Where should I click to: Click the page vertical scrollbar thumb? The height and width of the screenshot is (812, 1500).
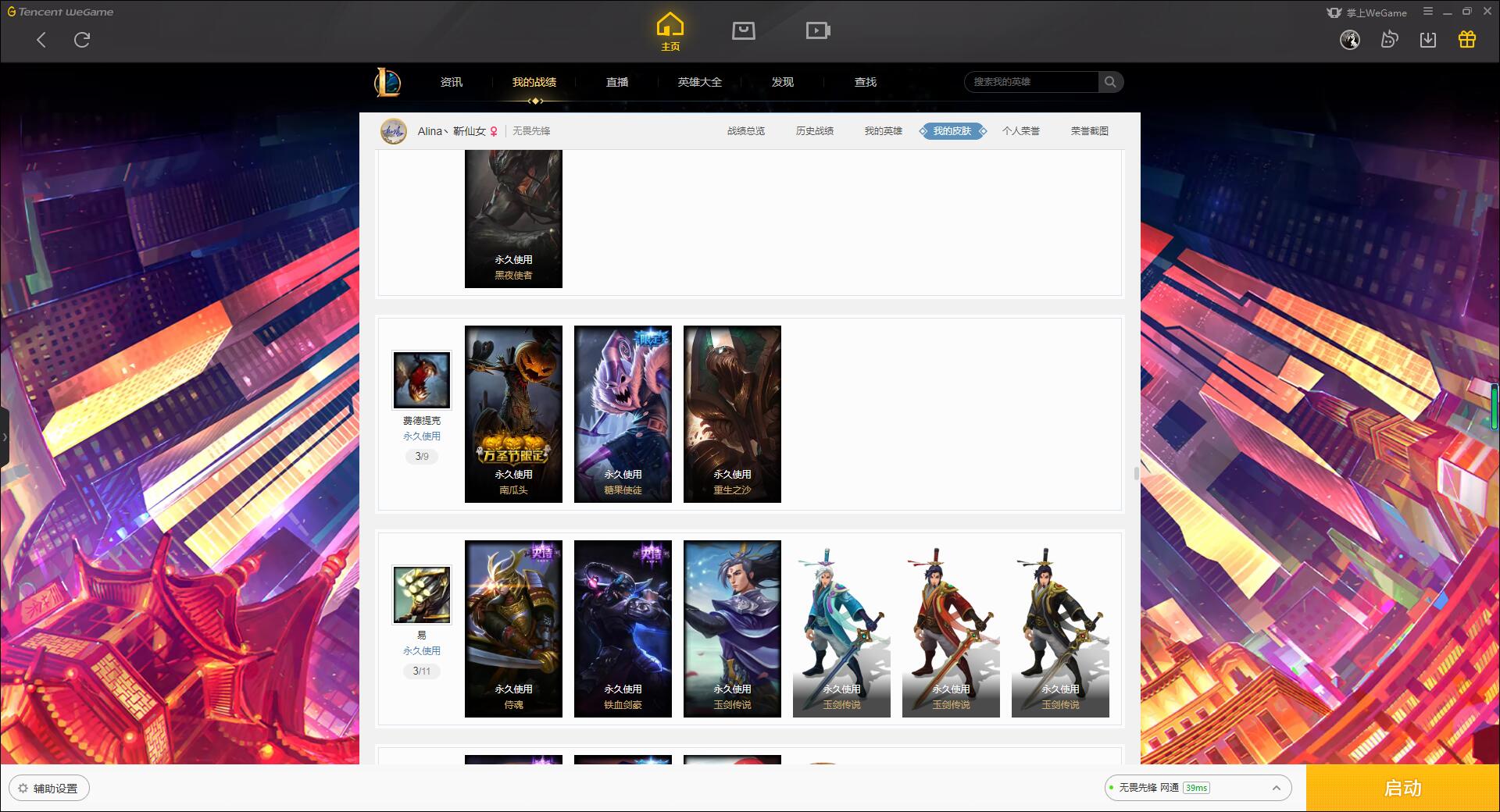pyautogui.click(x=1136, y=473)
